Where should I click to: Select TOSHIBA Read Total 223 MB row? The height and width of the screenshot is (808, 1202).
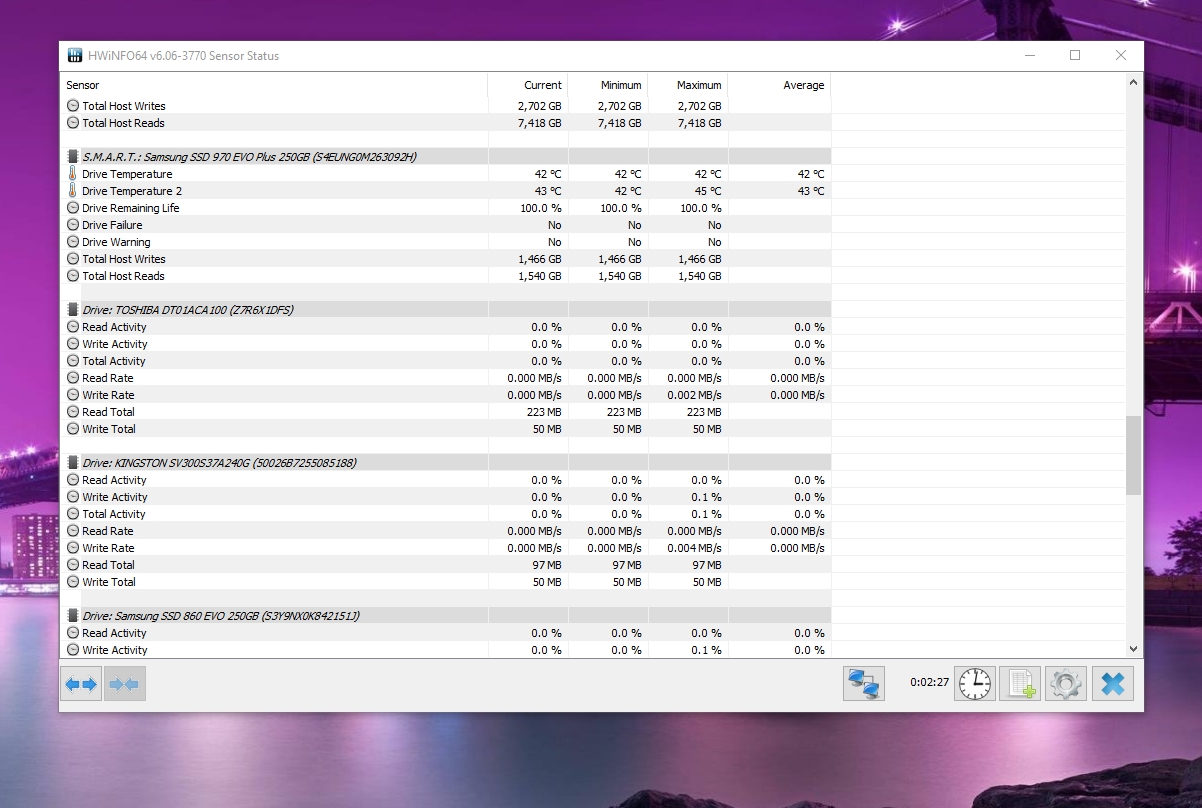[445, 412]
